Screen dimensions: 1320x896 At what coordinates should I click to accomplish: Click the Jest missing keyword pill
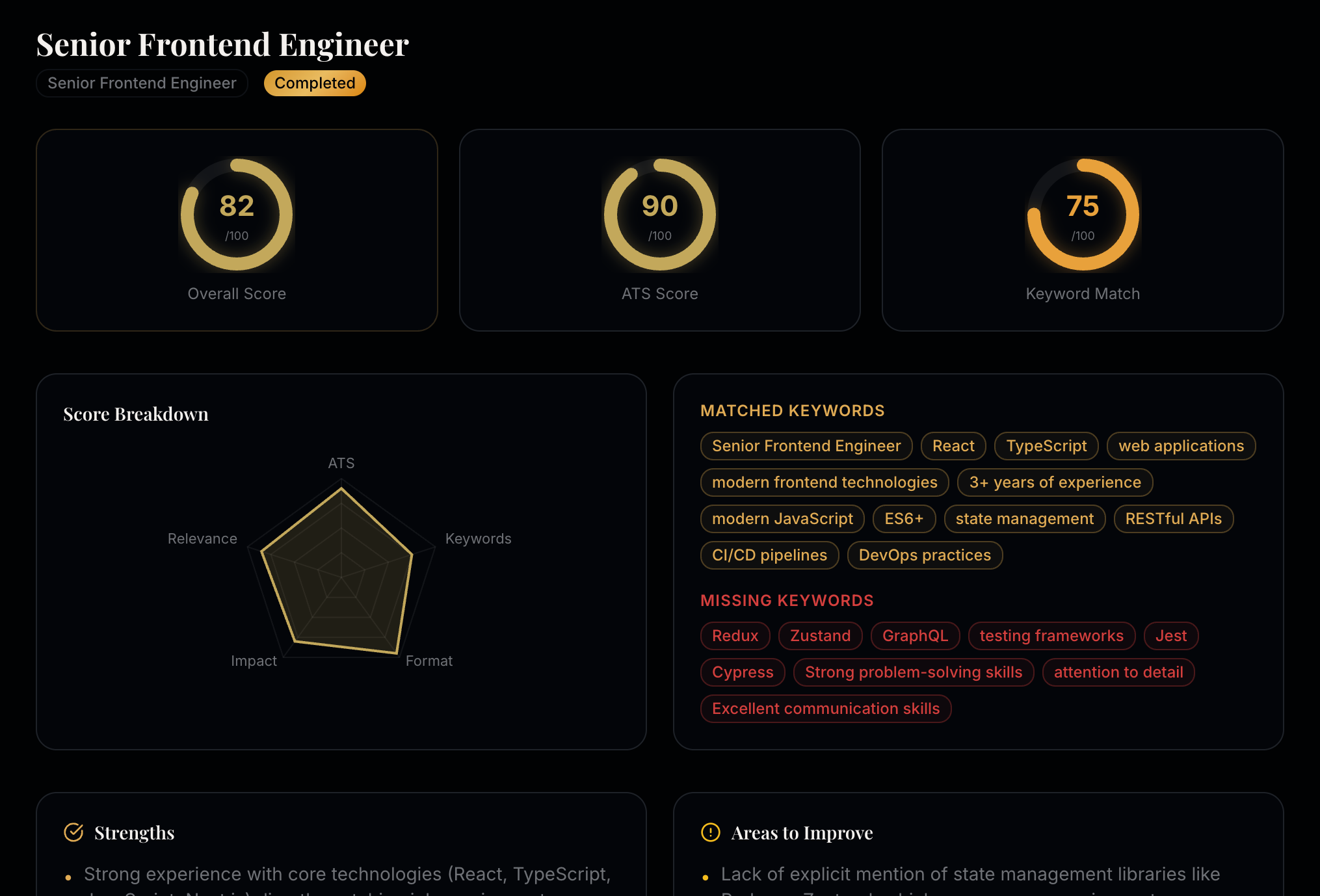pyautogui.click(x=1170, y=636)
